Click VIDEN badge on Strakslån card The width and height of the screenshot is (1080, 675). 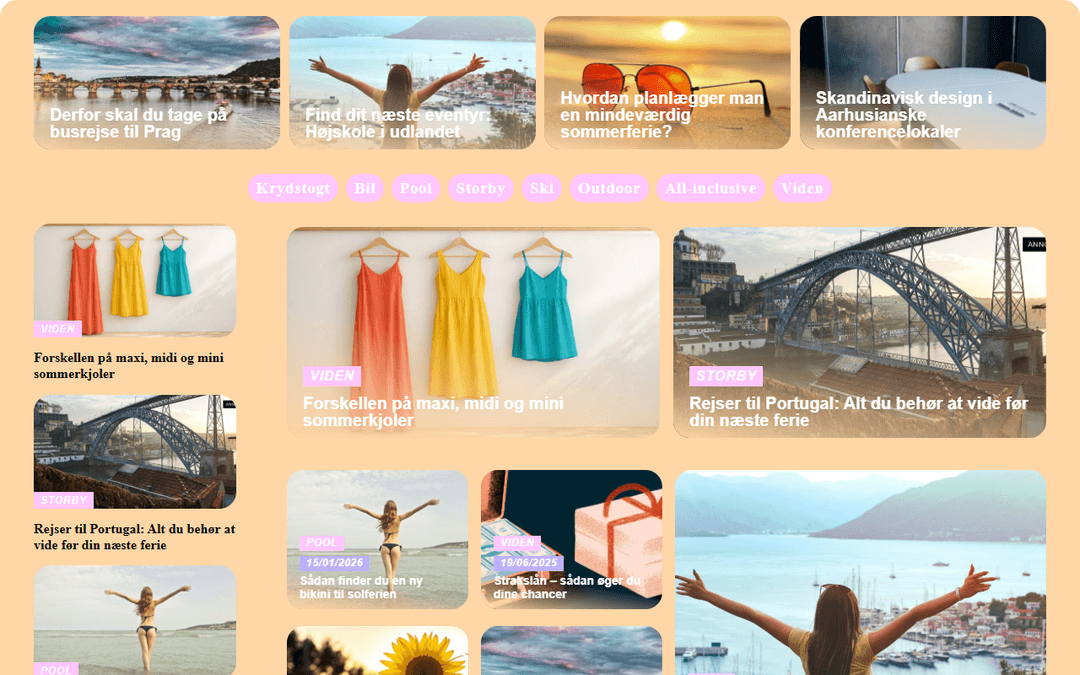517,542
